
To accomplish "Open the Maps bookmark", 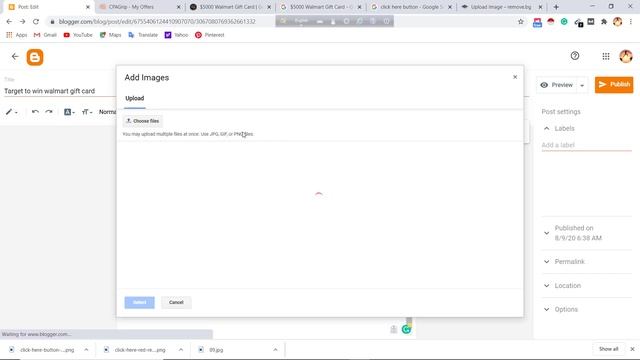I will [111, 35].
